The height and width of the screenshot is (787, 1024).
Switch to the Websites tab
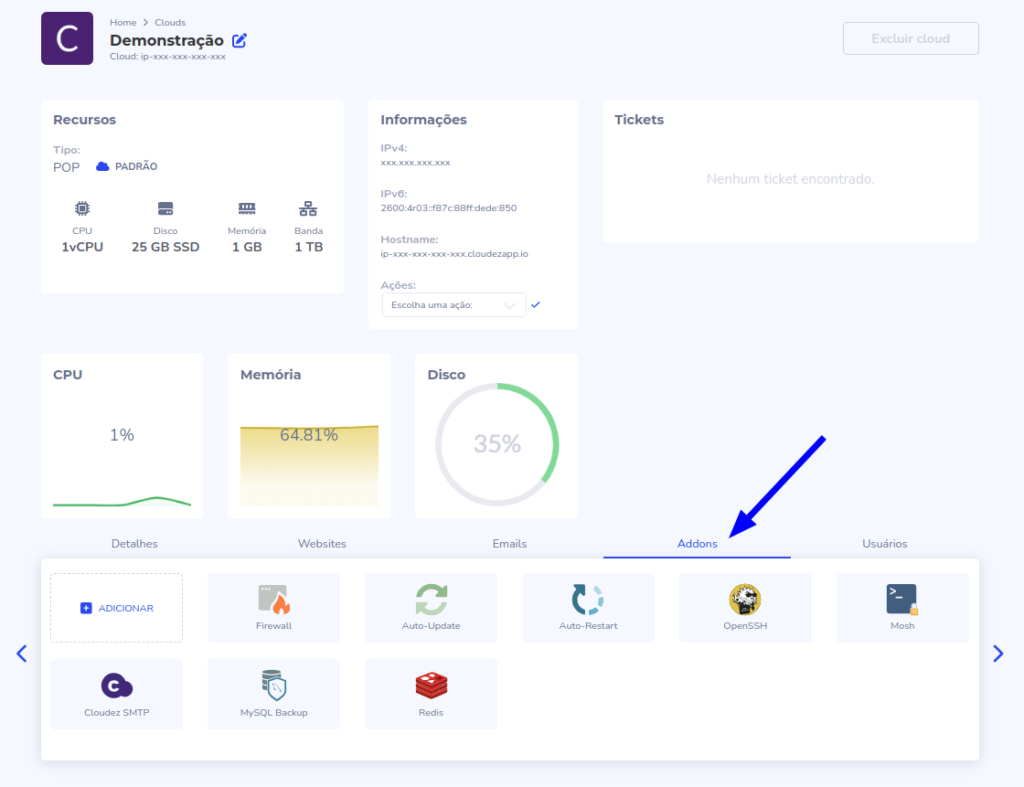(322, 544)
